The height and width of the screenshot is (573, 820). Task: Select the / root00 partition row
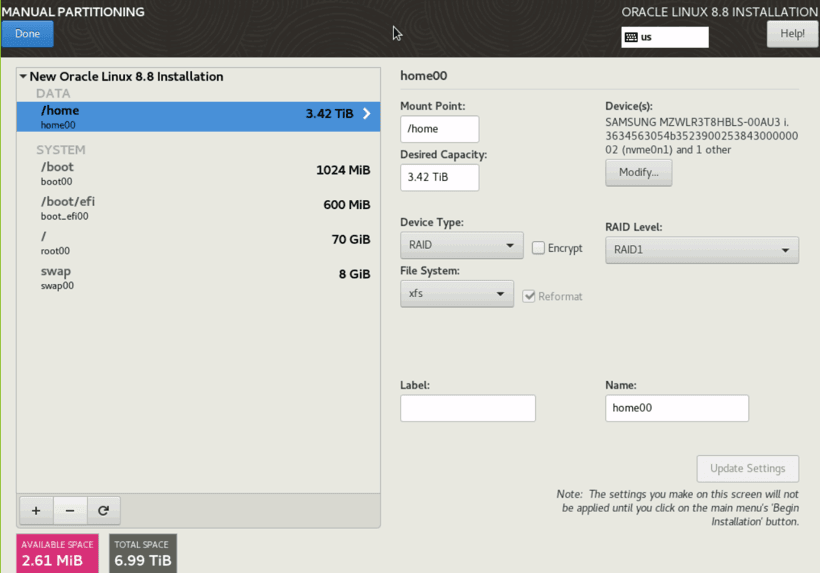pos(198,243)
